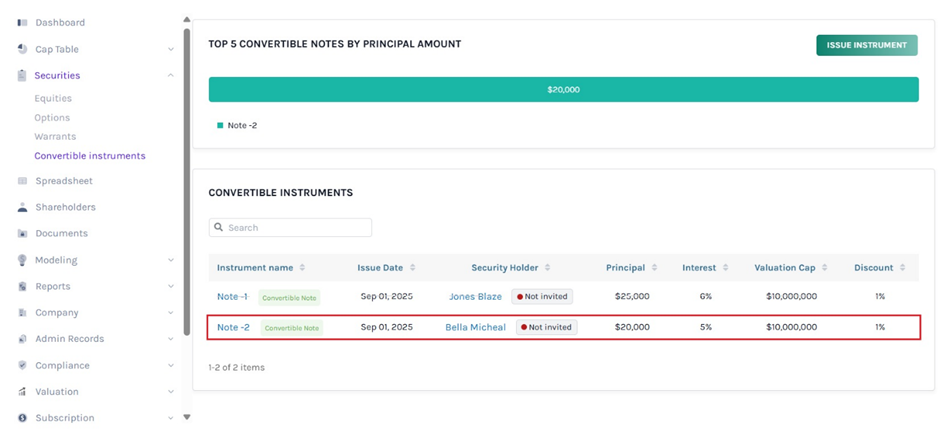The image size is (940, 429).
Task: Click the search magnifier icon
Action: pos(218,228)
